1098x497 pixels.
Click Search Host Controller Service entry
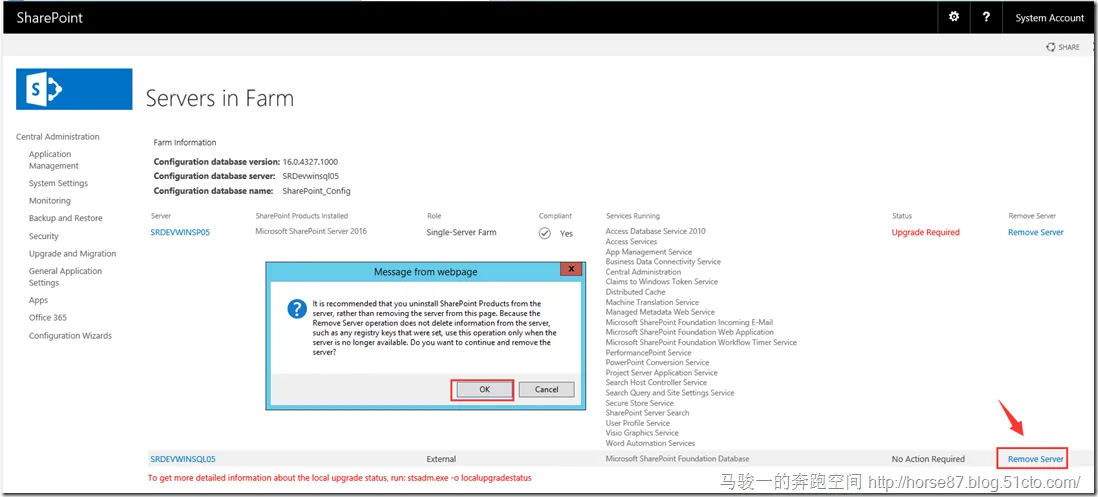[656, 383]
